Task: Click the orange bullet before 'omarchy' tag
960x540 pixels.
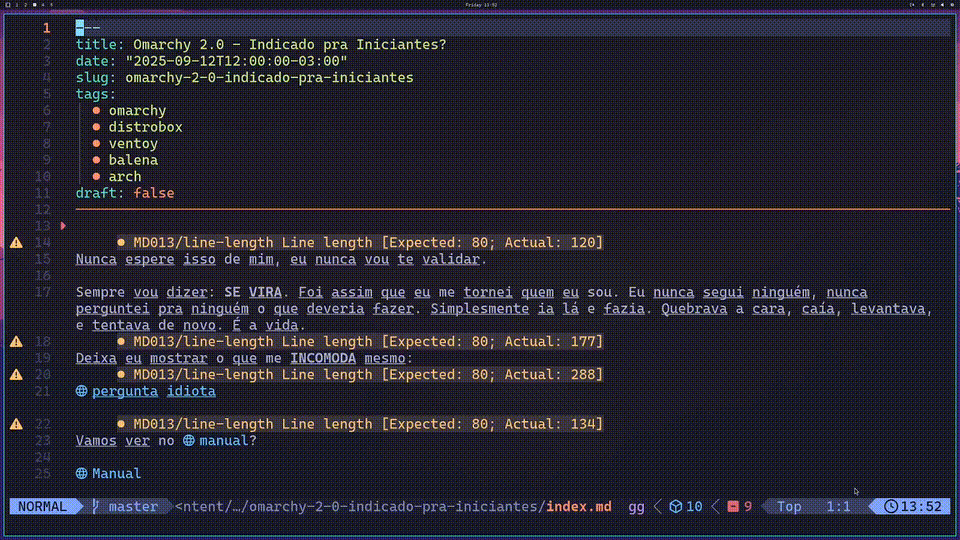Action: tap(96, 111)
